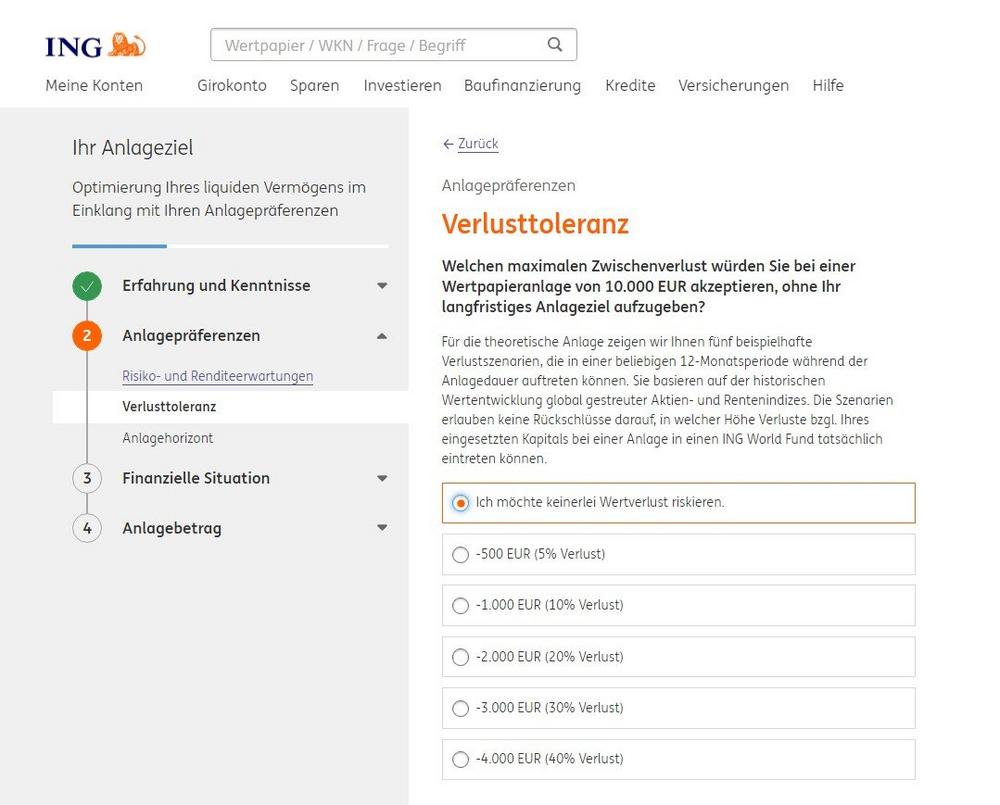Click the Anlagehorizont sidebar step
This screenshot has width=1000, height=805.
167,438
